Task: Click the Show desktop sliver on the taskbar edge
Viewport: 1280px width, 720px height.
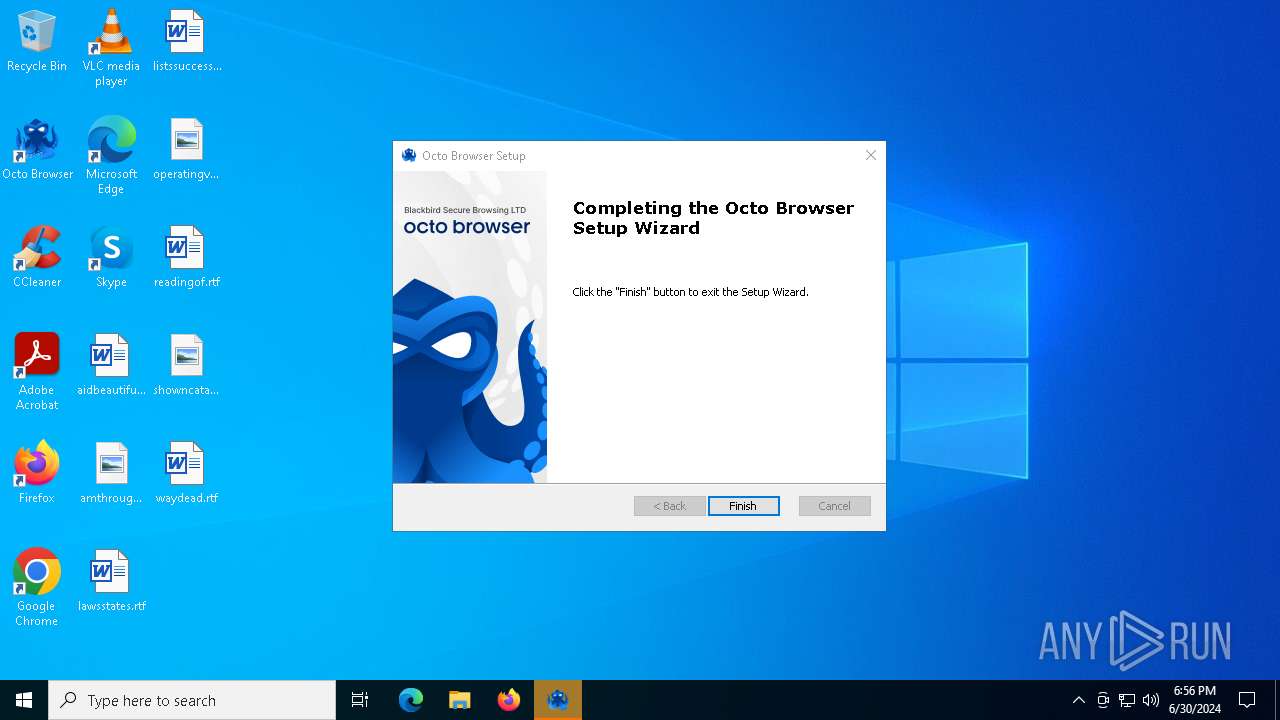Action: (1277, 700)
